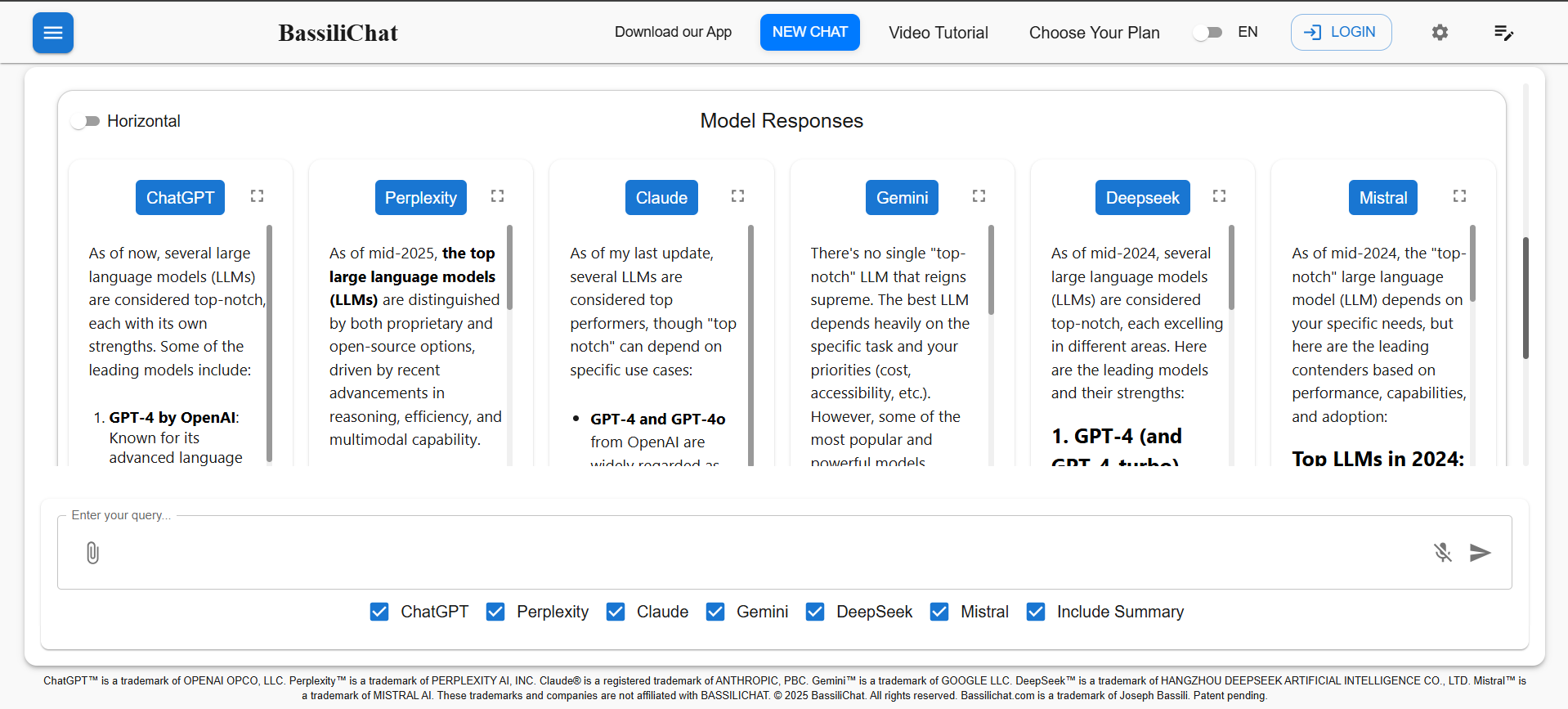Click the Deepseek response scrollbar
The height and width of the screenshot is (709, 1568).
[1231, 267]
